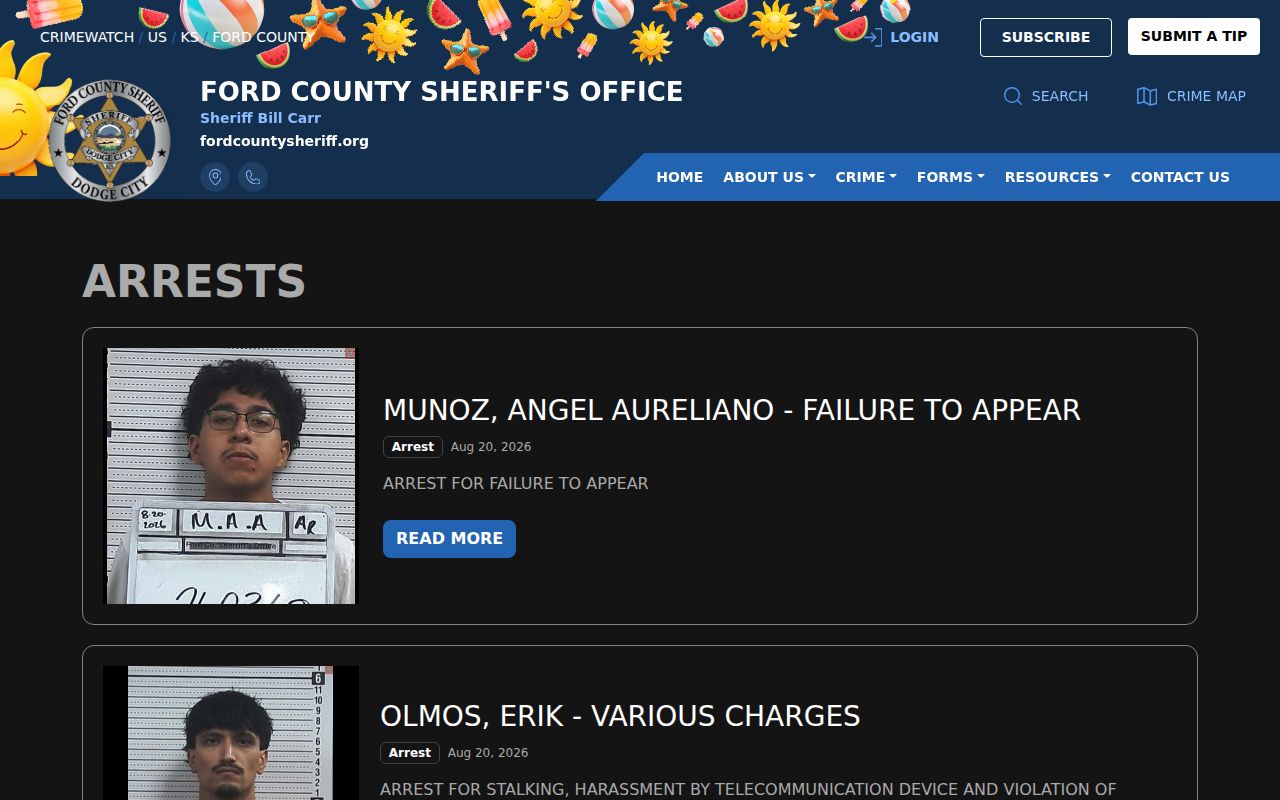1280x800 pixels.
Task: Open Munoz, Angel Aureliano arrest headline
Action: [x=732, y=410]
